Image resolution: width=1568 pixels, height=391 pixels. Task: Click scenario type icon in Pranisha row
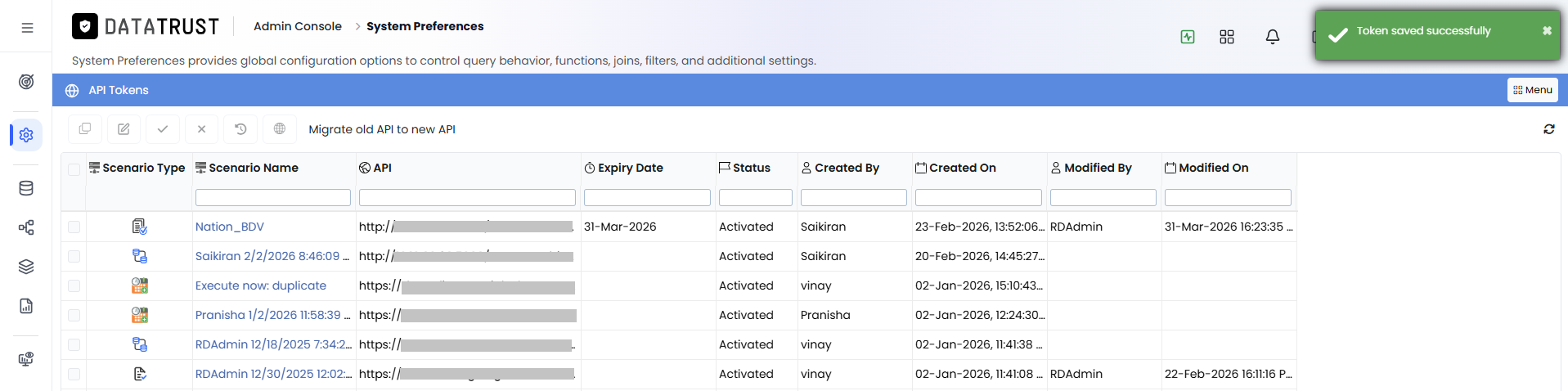click(x=140, y=315)
